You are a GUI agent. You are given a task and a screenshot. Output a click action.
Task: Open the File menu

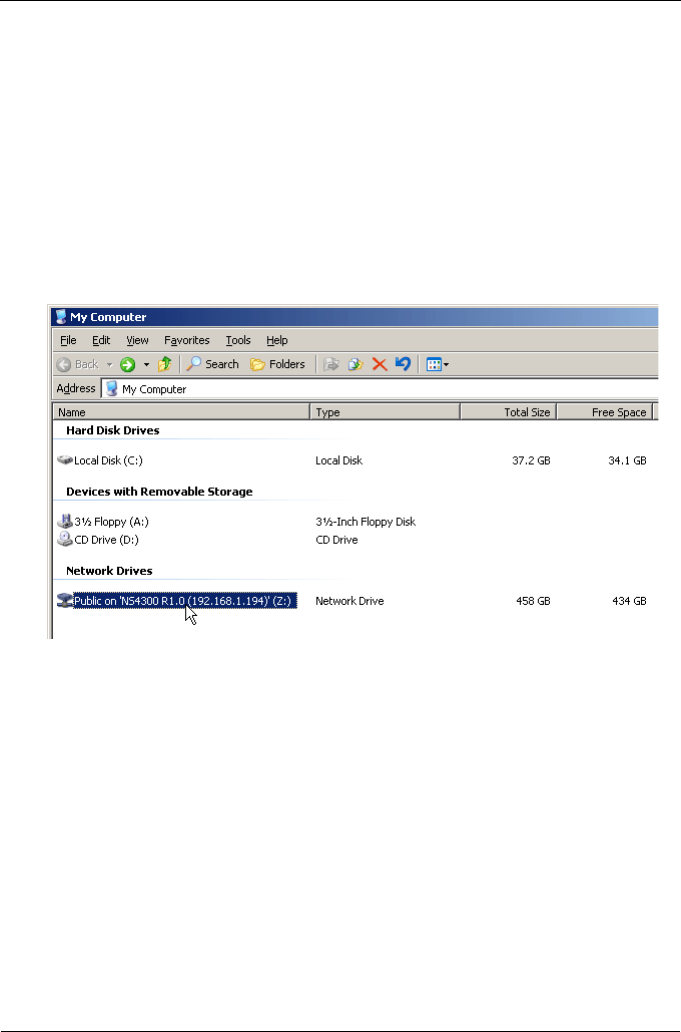coord(68,340)
